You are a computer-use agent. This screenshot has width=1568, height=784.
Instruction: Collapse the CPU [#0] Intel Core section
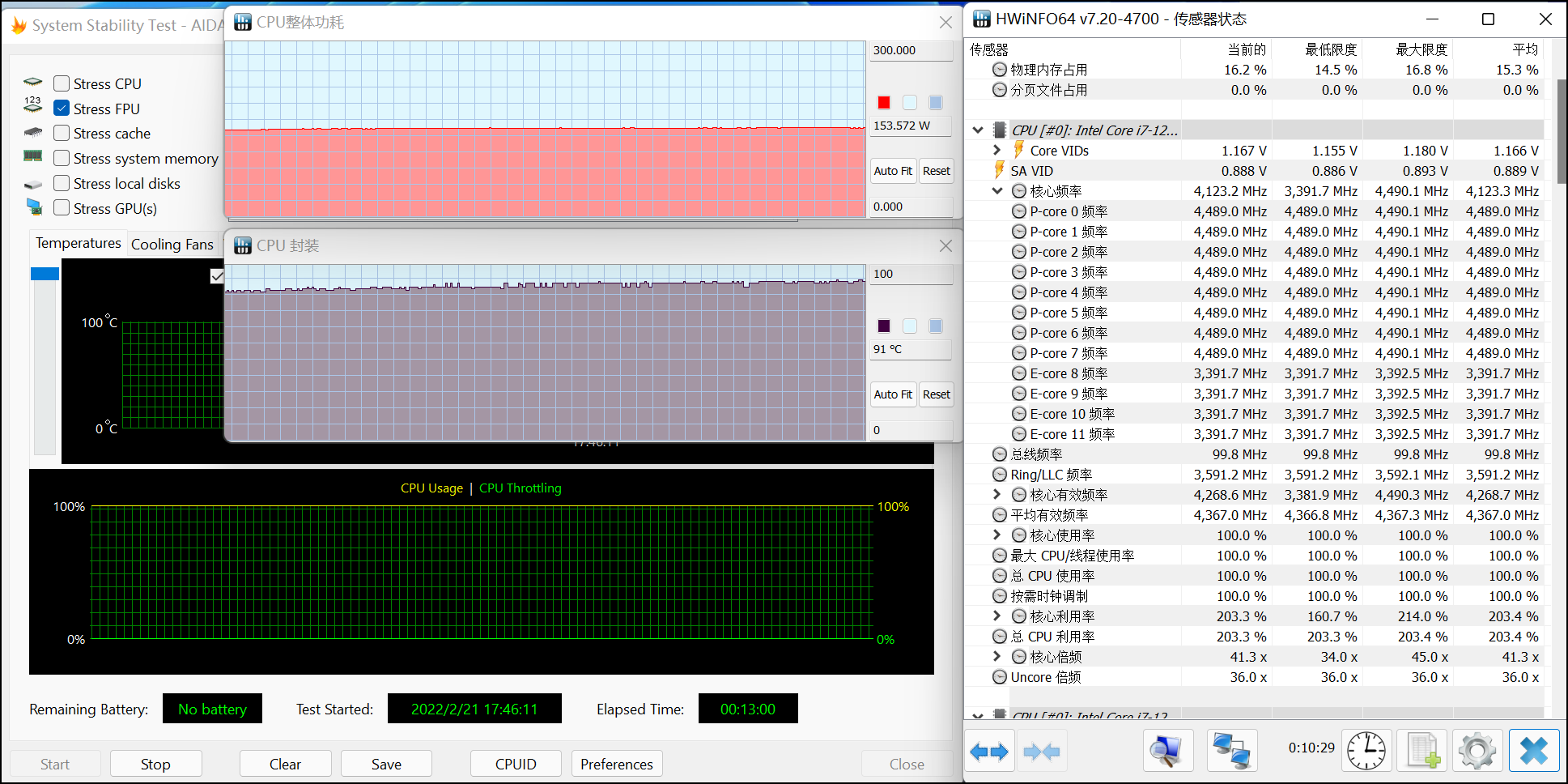point(978,130)
